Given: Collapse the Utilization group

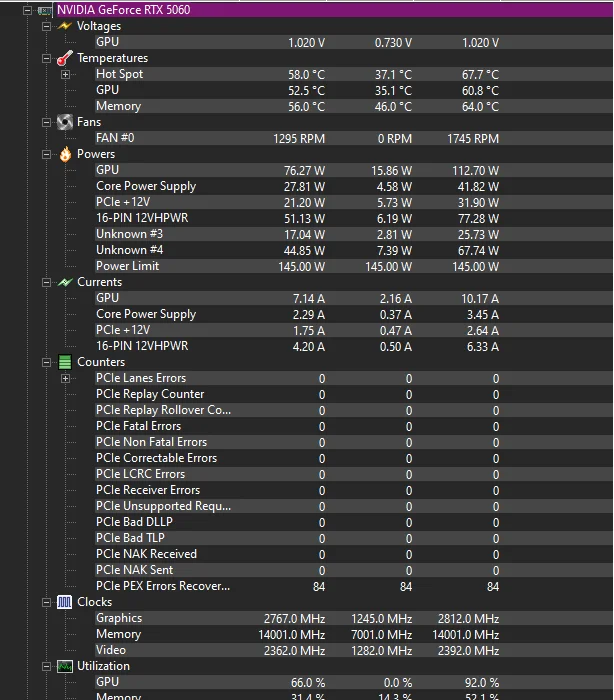Looking at the screenshot, I should tap(46, 667).
